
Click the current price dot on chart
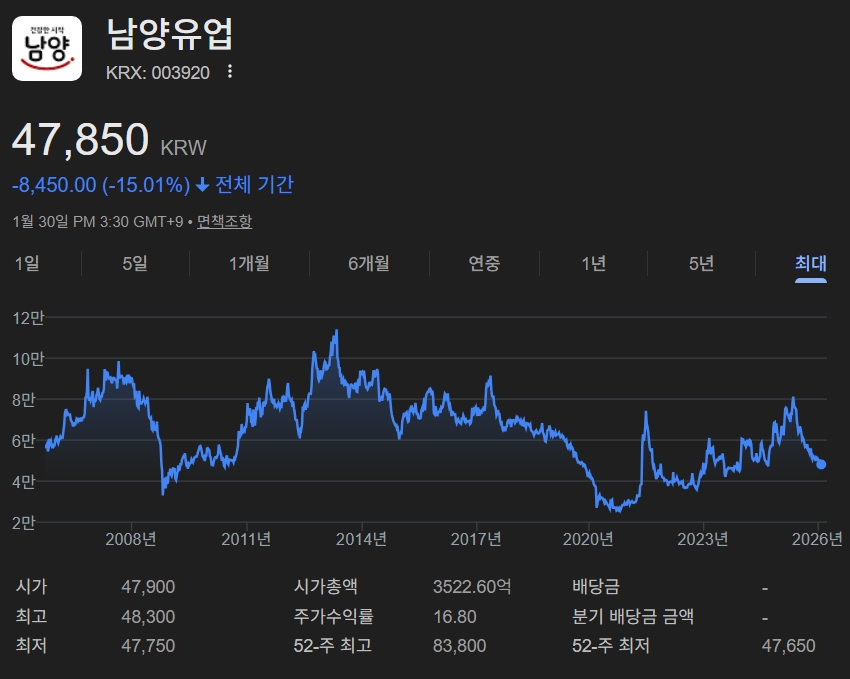click(x=821, y=464)
